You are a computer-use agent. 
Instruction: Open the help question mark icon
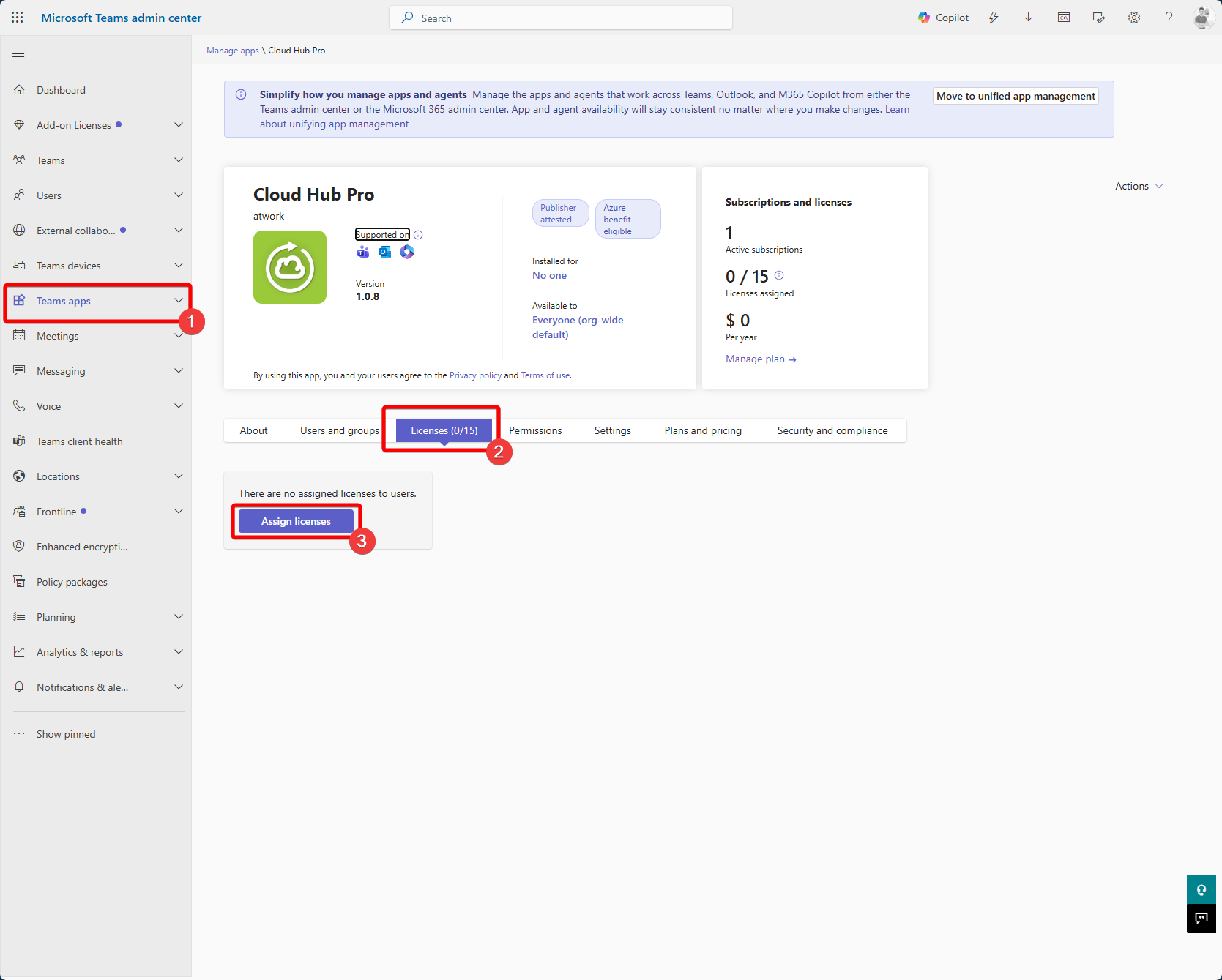[1169, 18]
